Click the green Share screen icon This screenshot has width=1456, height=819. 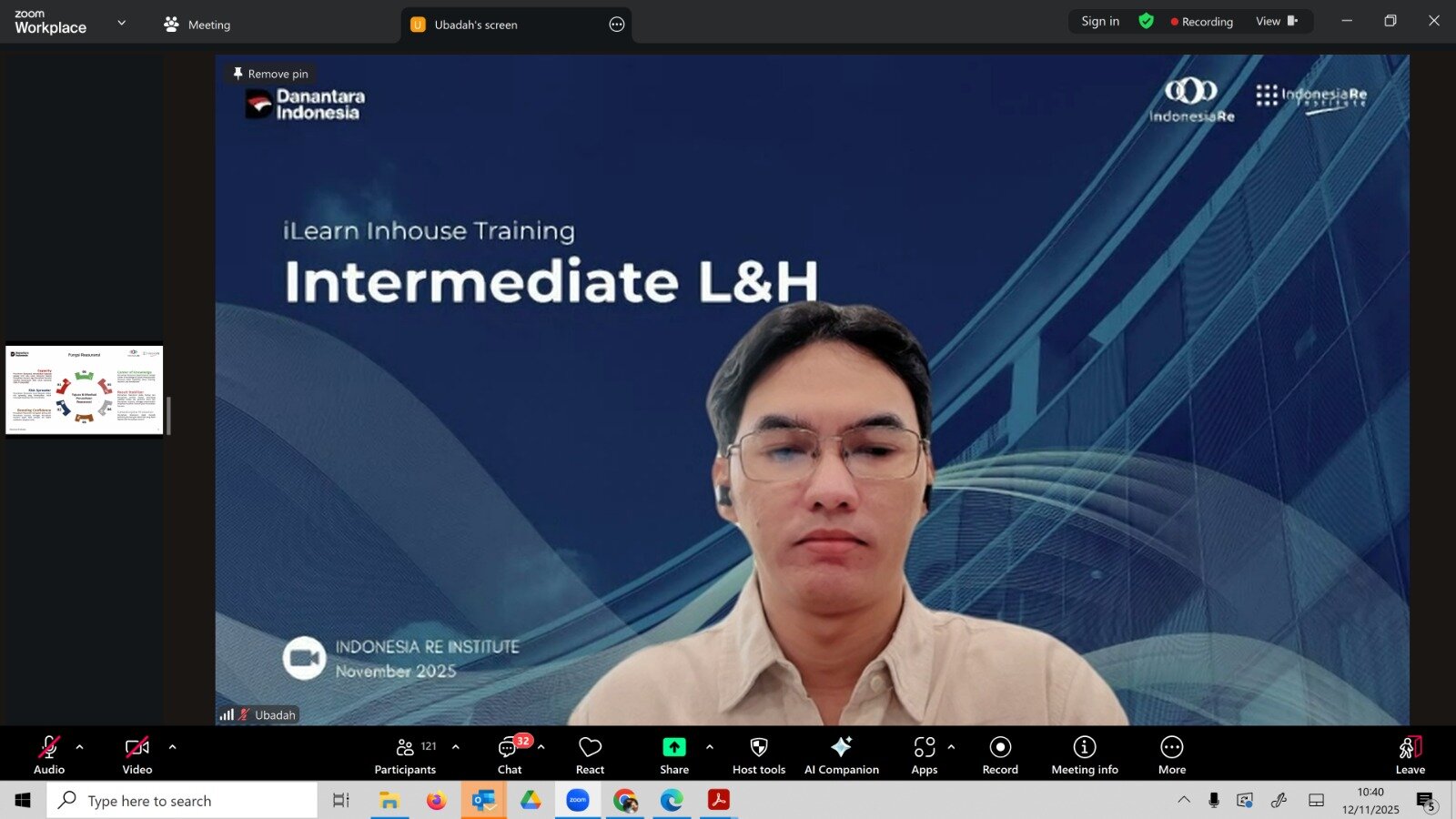pos(673,747)
